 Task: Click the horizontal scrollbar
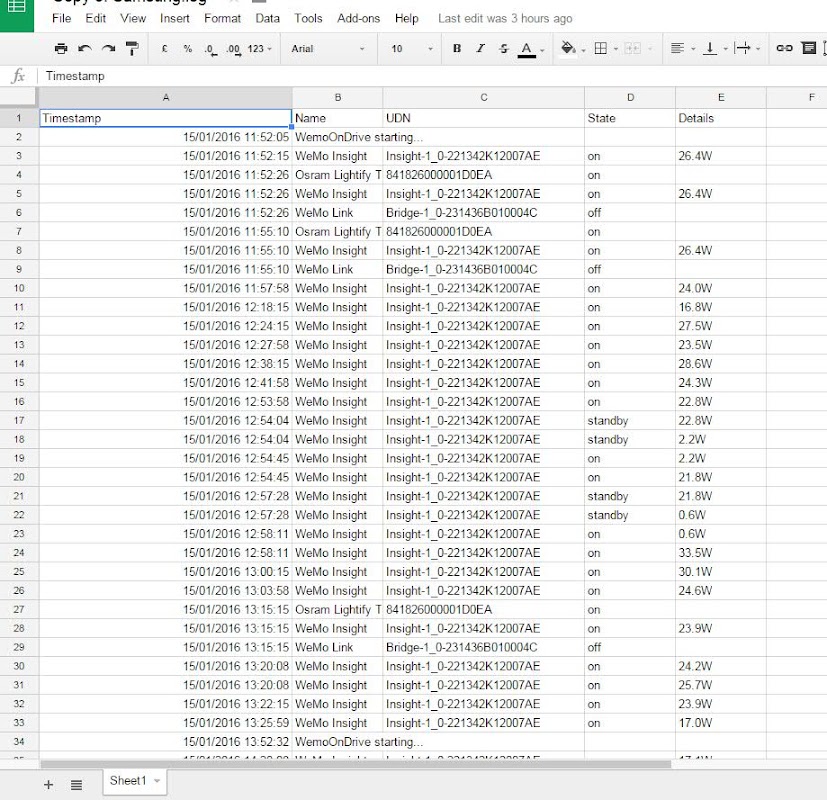[x=355, y=764]
